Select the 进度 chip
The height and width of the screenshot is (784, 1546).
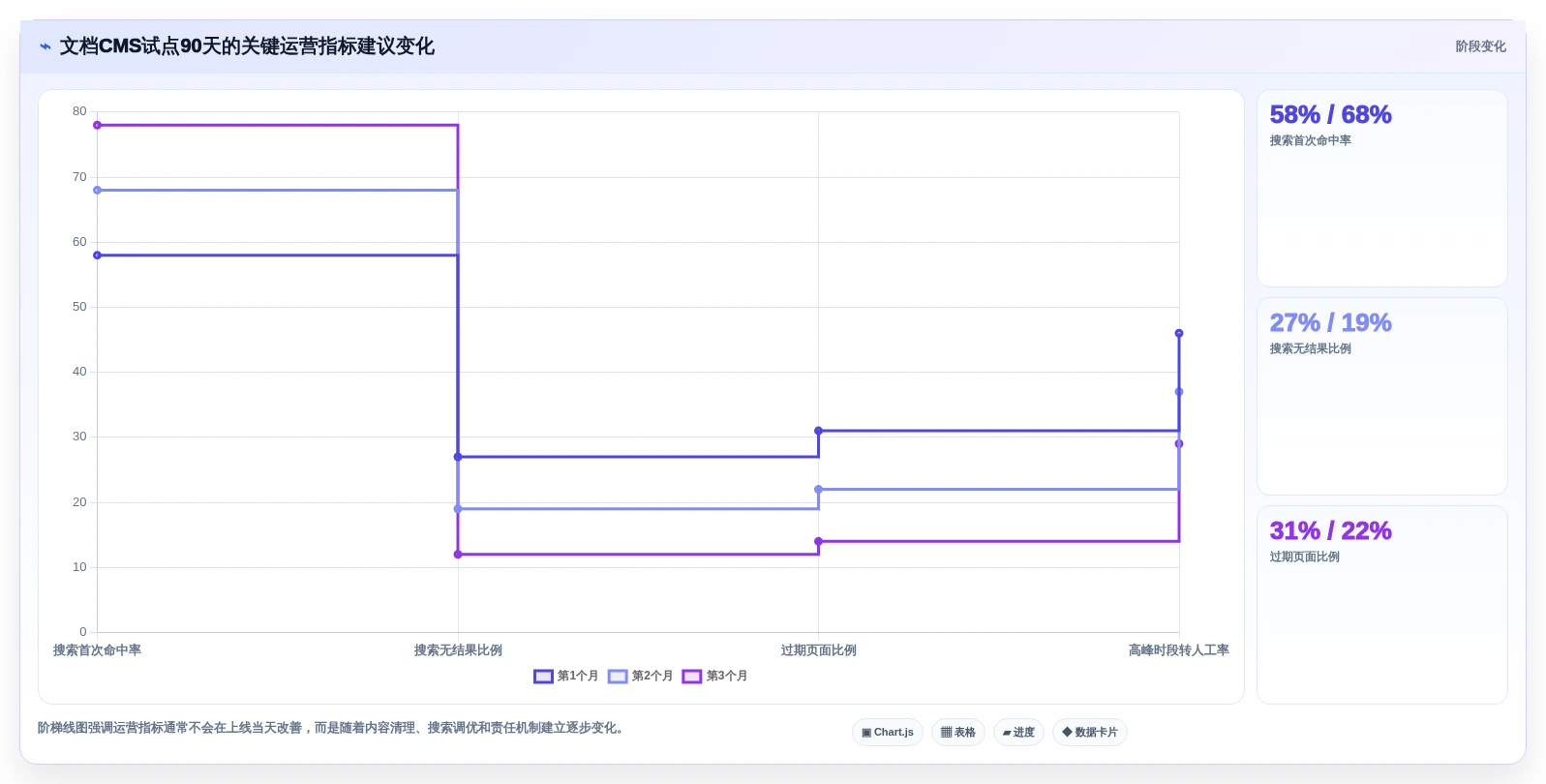[1018, 732]
